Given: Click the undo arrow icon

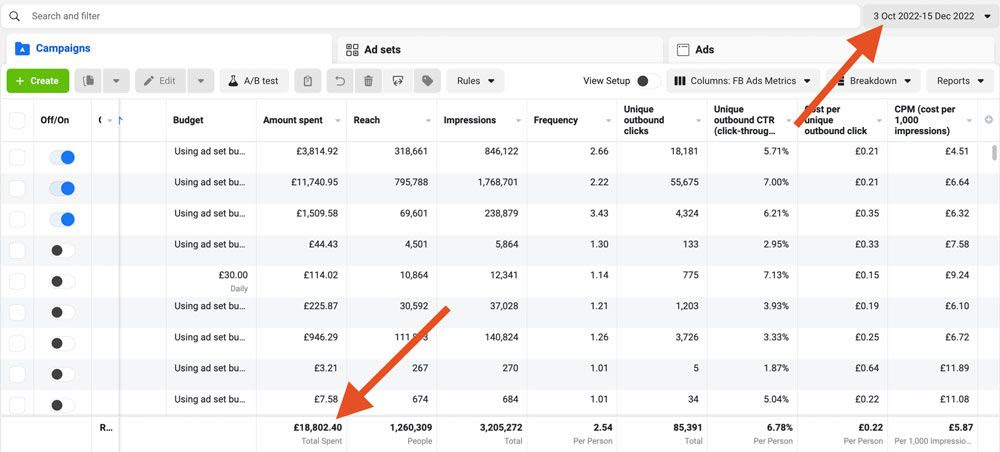Looking at the screenshot, I should pyautogui.click(x=339, y=81).
